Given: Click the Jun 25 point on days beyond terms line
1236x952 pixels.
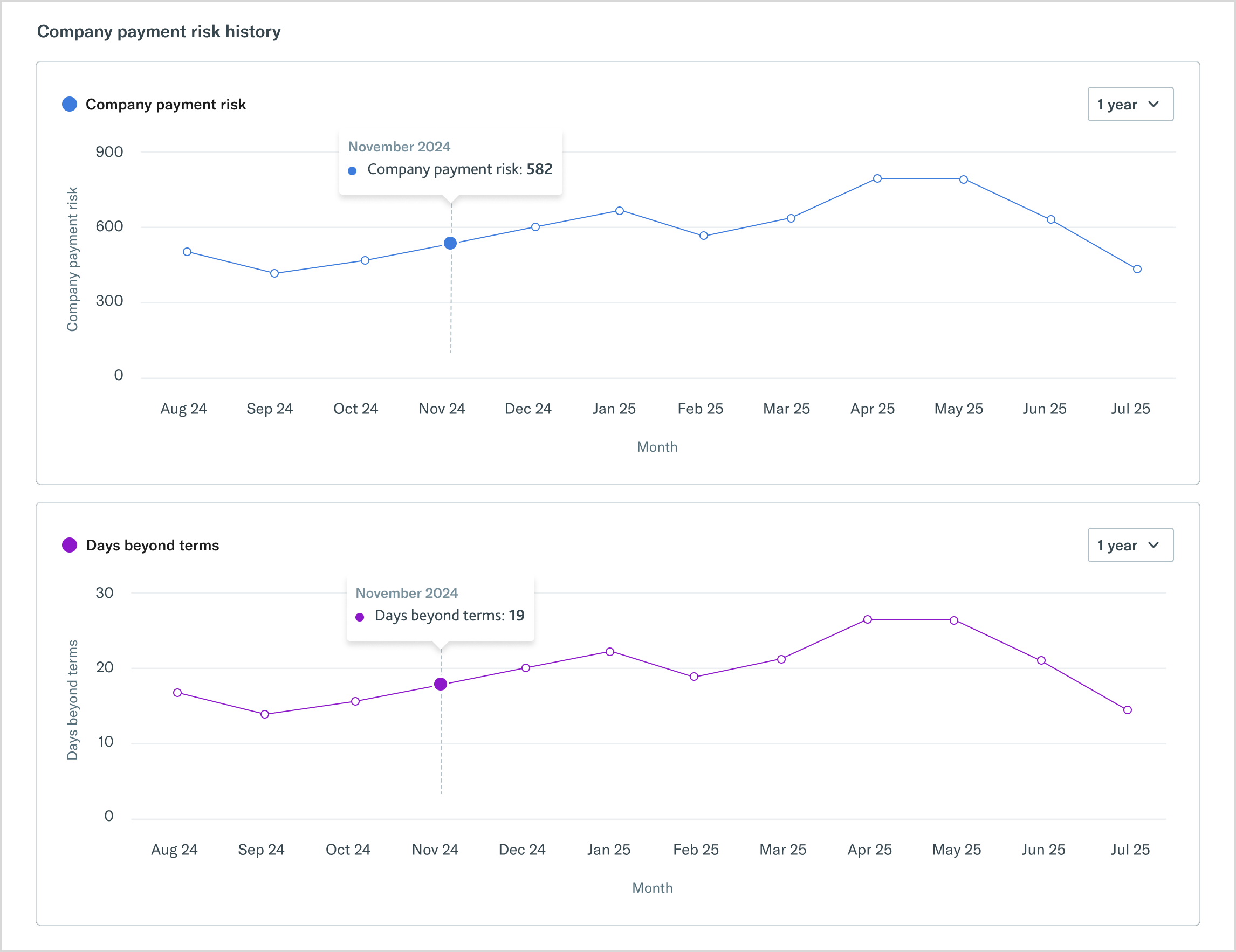Looking at the screenshot, I should click(x=1041, y=661).
